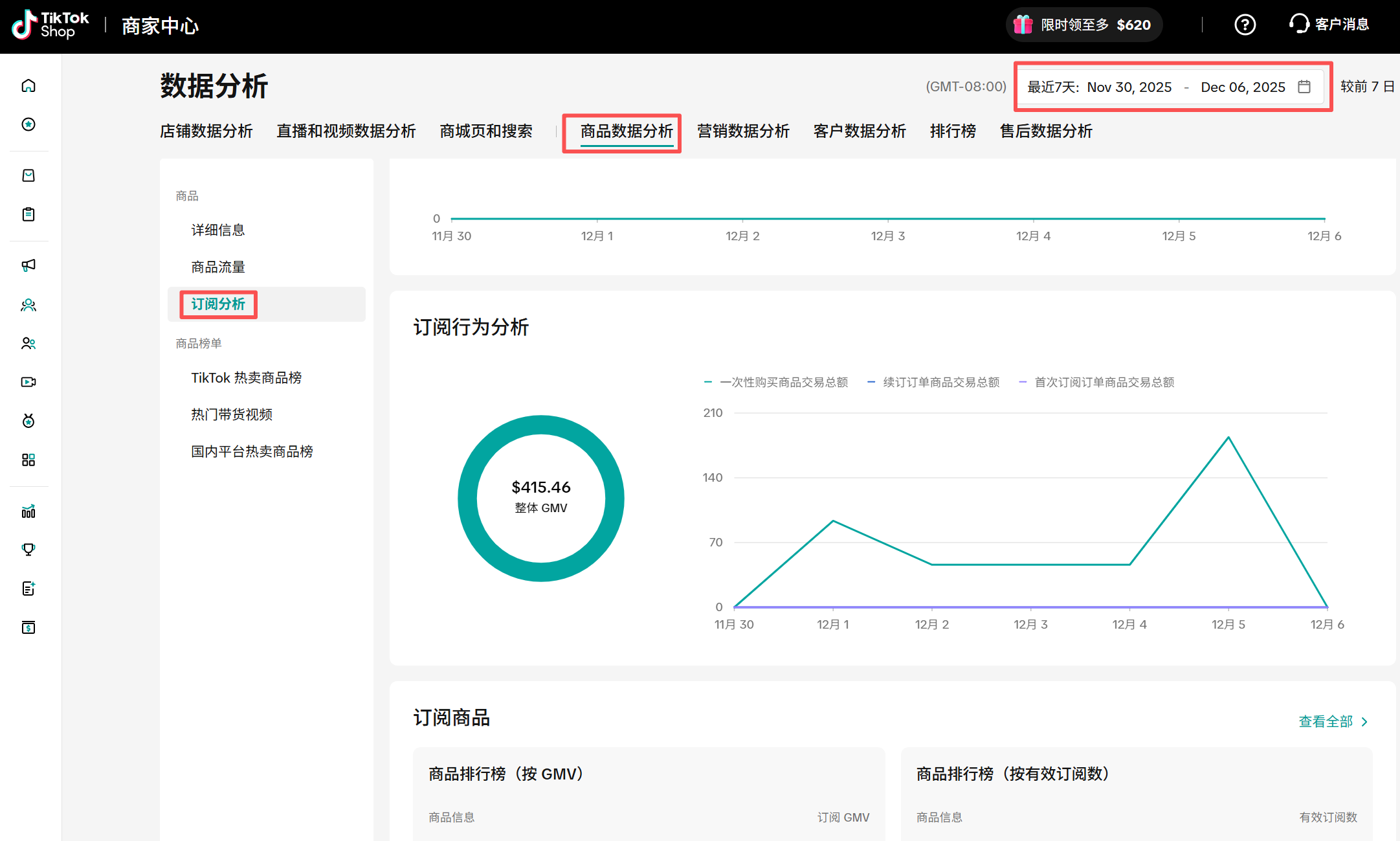1400x841 pixels.
Task: Open the home icon in sidebar
Action: click(28, 85)
